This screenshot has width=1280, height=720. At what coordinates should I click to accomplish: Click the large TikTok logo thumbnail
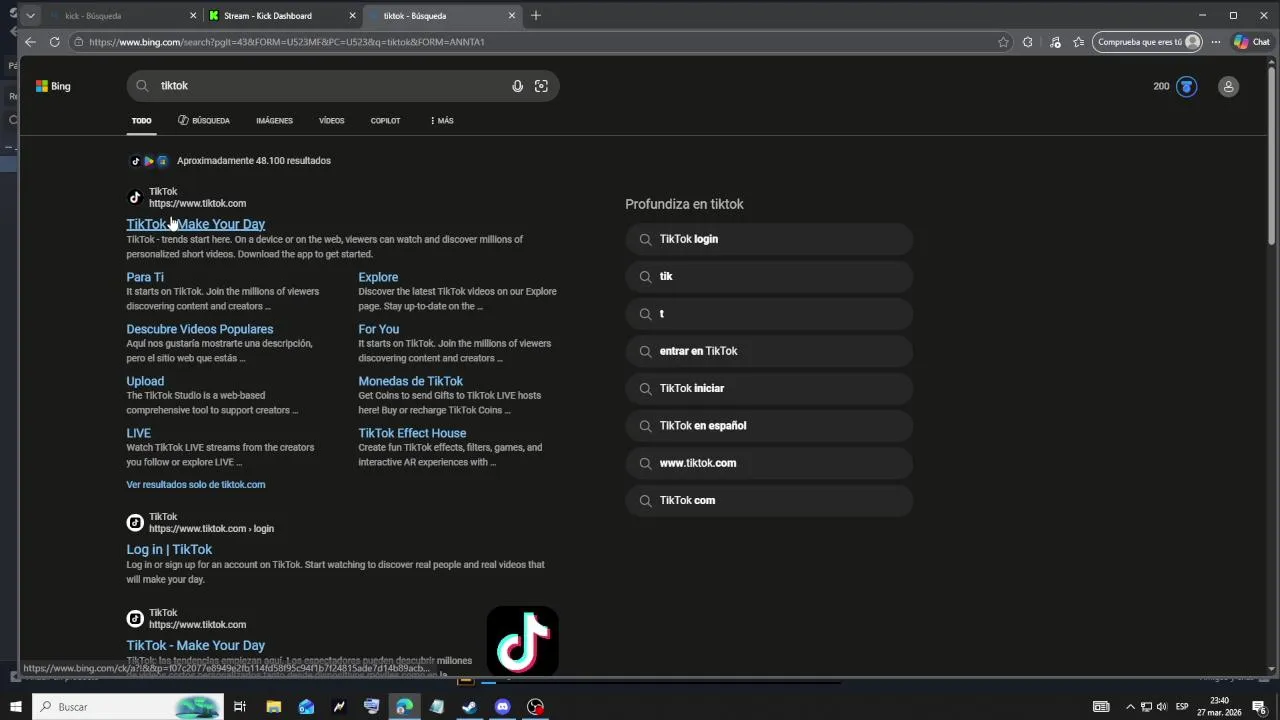click(x=522, y=640)
